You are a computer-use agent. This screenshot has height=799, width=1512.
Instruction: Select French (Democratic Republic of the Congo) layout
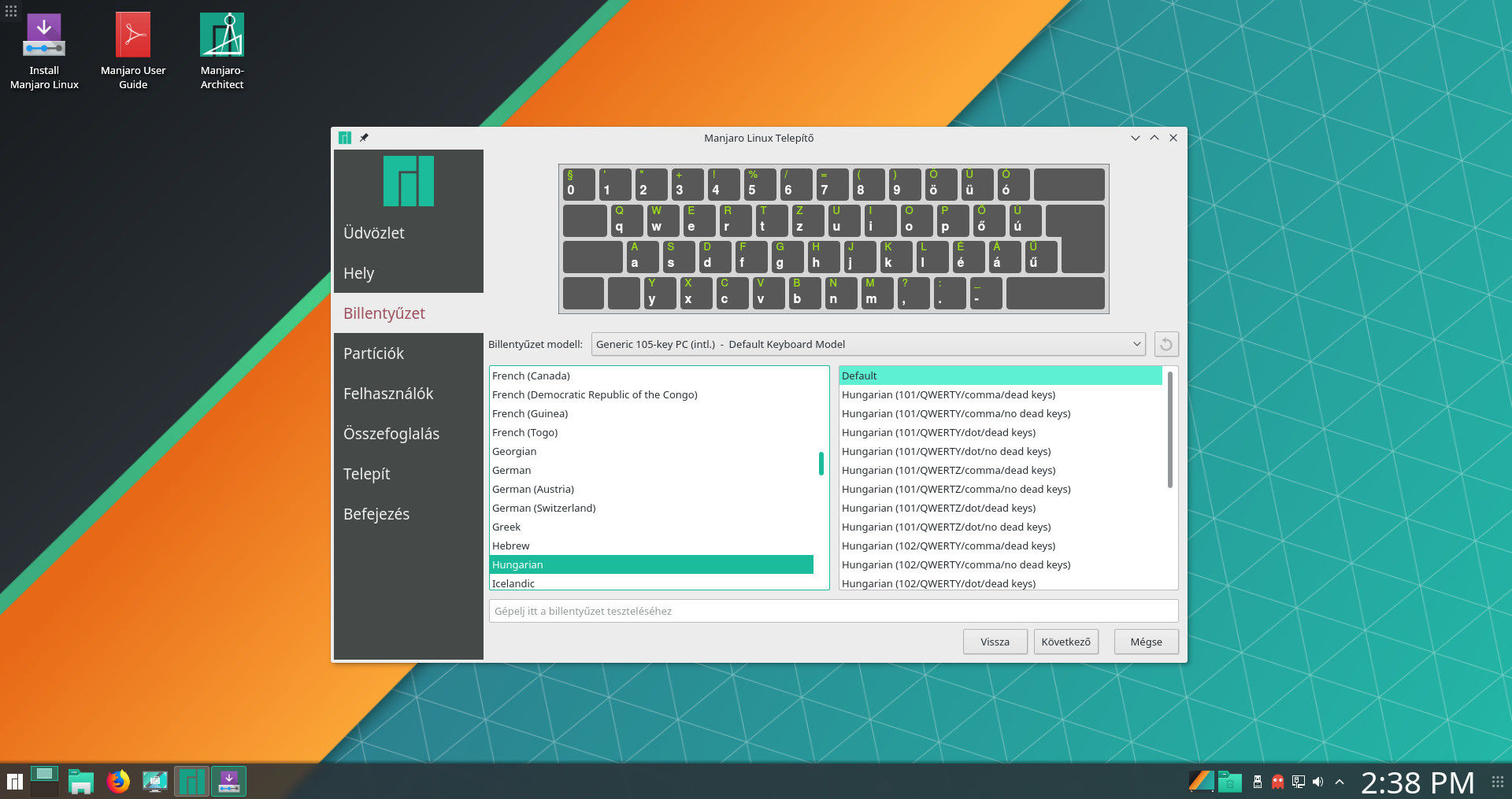click(x=651, y=394)
